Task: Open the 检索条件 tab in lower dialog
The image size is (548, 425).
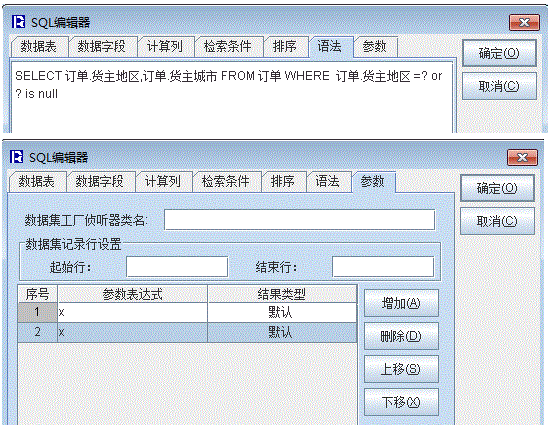Action: [225, 181]
